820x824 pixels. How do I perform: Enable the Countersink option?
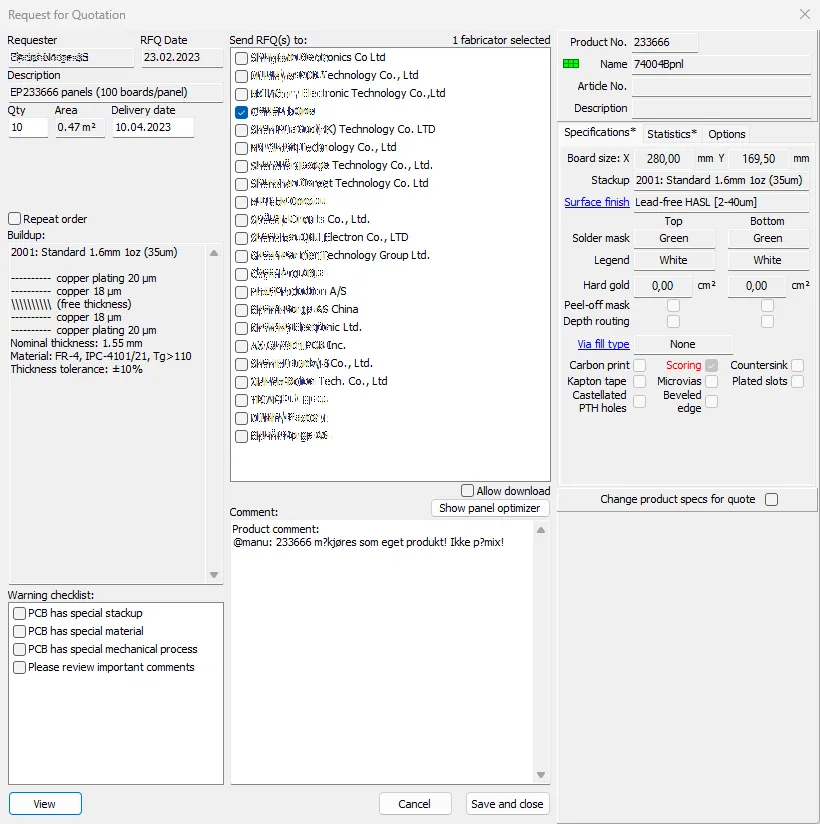[x=796, y=365]
